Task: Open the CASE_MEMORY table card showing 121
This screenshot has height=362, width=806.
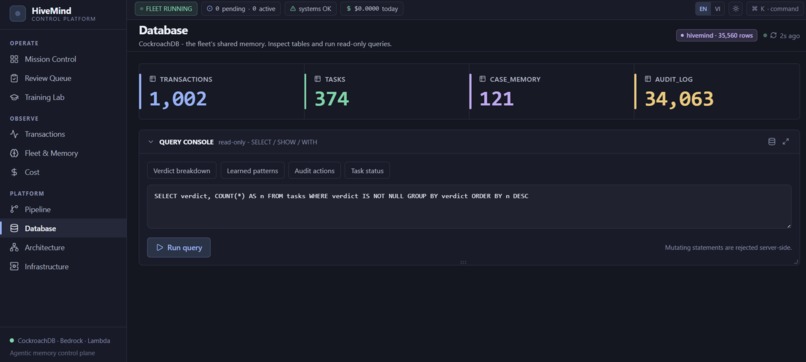Action: click(x=552, y=92)
